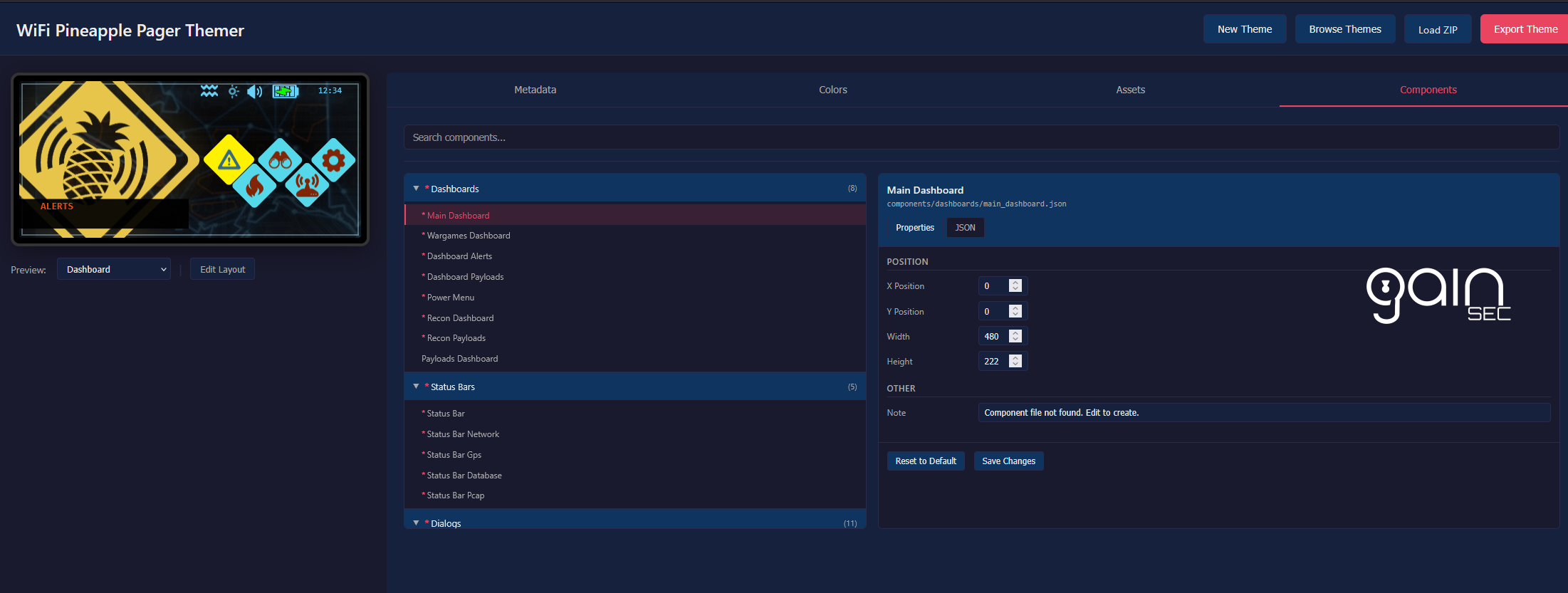1568x593 pixels.
Task: Open the Preview screen dropdown
Action: pos(114,269)
